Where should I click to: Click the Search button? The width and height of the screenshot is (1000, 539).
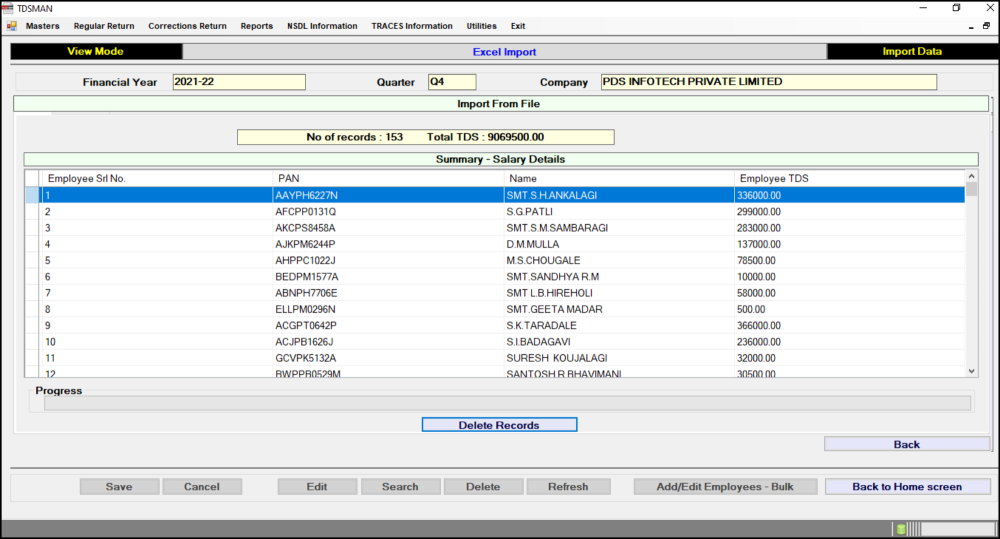coord(401,487)
